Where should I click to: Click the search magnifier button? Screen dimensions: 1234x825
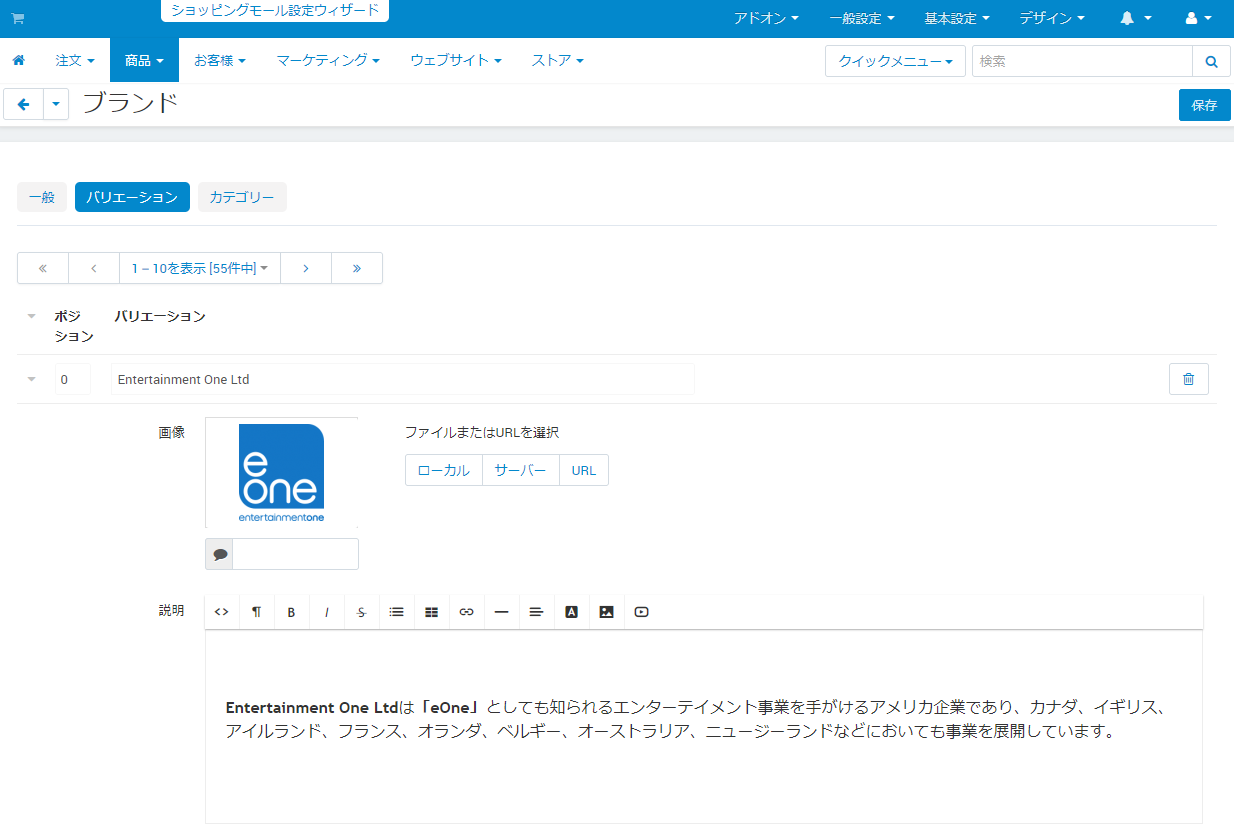[x=1211, y=61]
